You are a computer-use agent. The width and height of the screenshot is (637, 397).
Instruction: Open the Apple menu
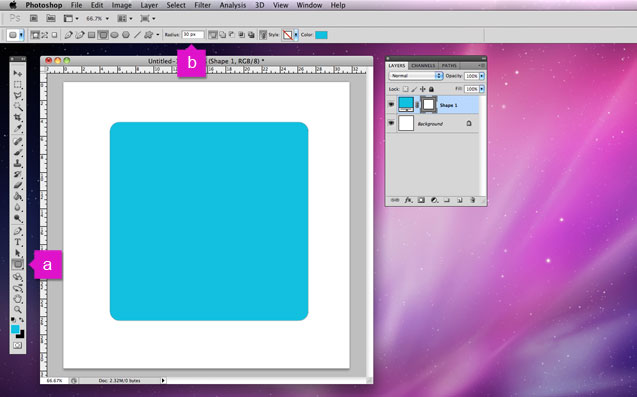13,5
